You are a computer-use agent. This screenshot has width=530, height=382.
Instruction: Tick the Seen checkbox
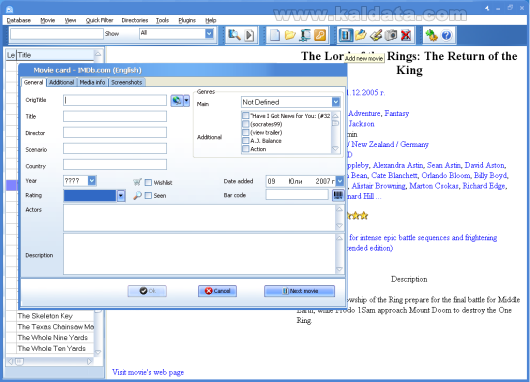(x=148, y=195)
